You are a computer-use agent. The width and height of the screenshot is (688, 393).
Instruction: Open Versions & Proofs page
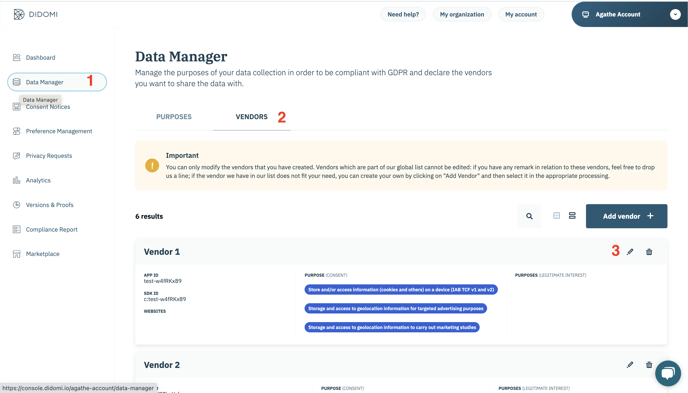point(50,205)
